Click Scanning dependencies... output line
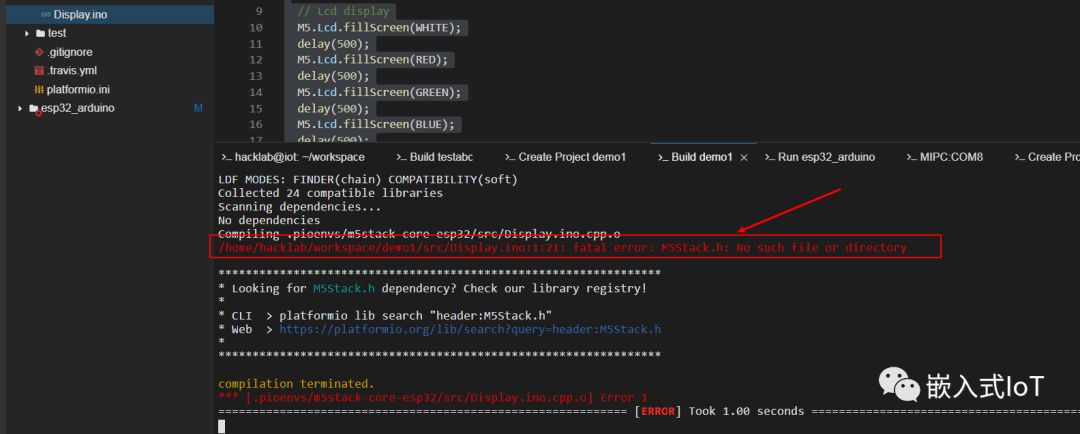1080x434 pixels. coord(300,207)
